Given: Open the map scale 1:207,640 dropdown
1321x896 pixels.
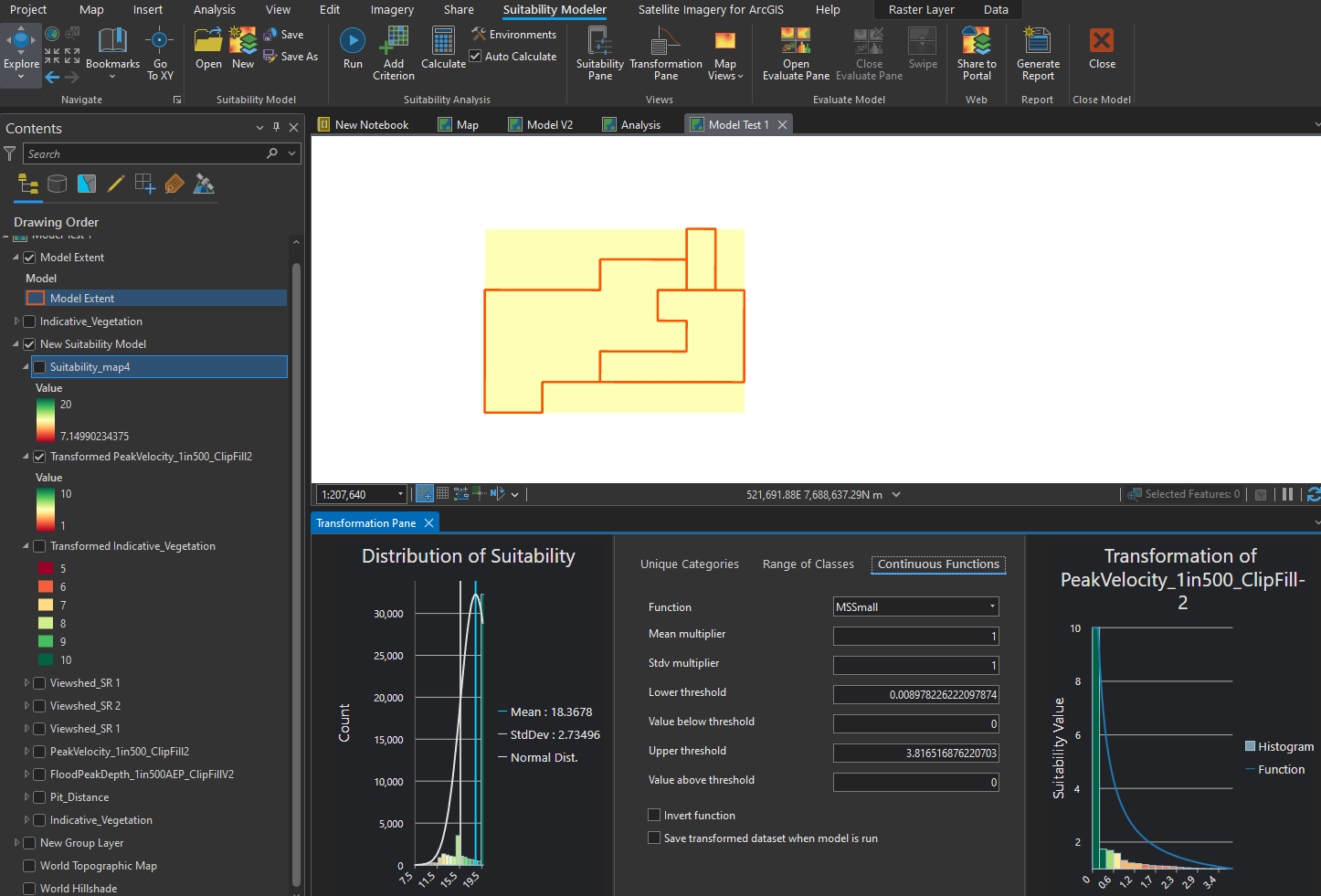Looking at the screenshot, I should [x=400, y=494].
